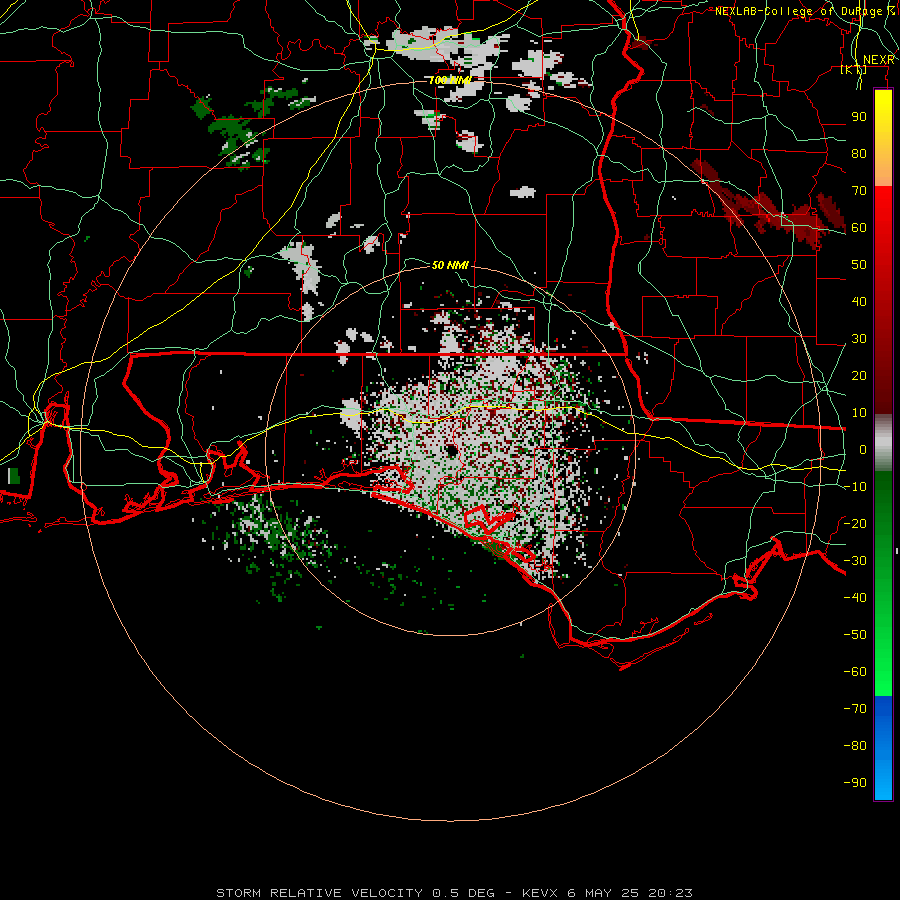Click the bright green segment near -60

point(883,672)
